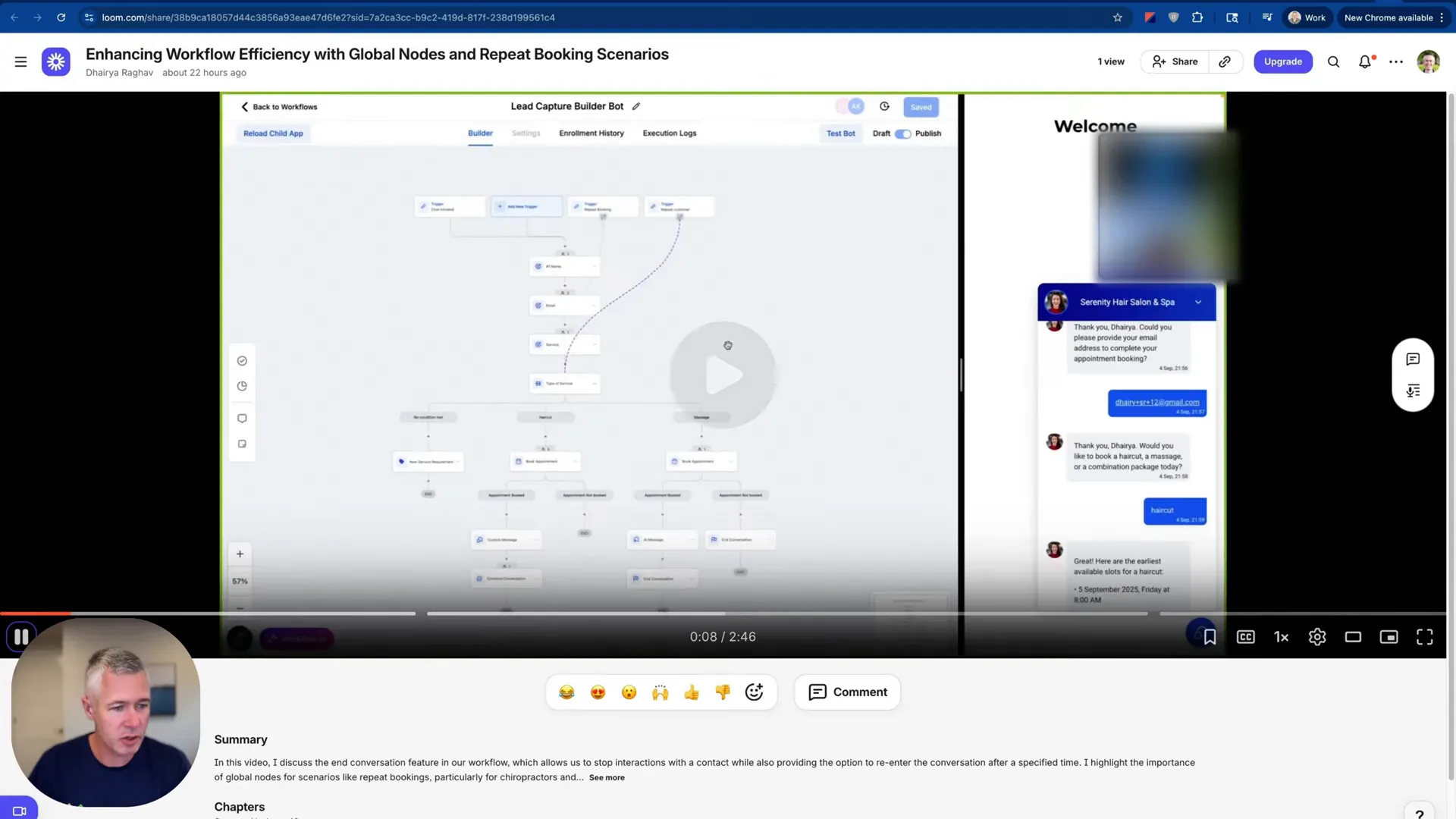
Task: Enter fullscreen video mode
Action: (1424, 637)
